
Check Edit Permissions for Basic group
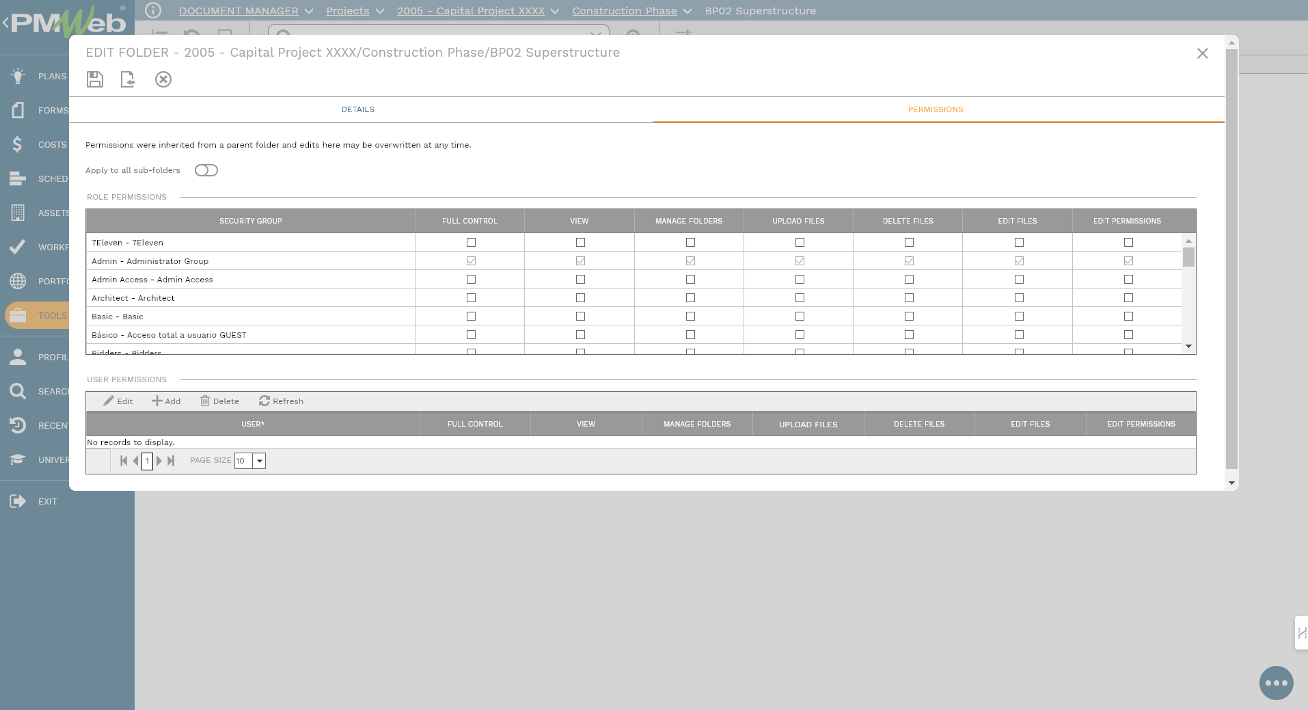[x=1128, y=316]
